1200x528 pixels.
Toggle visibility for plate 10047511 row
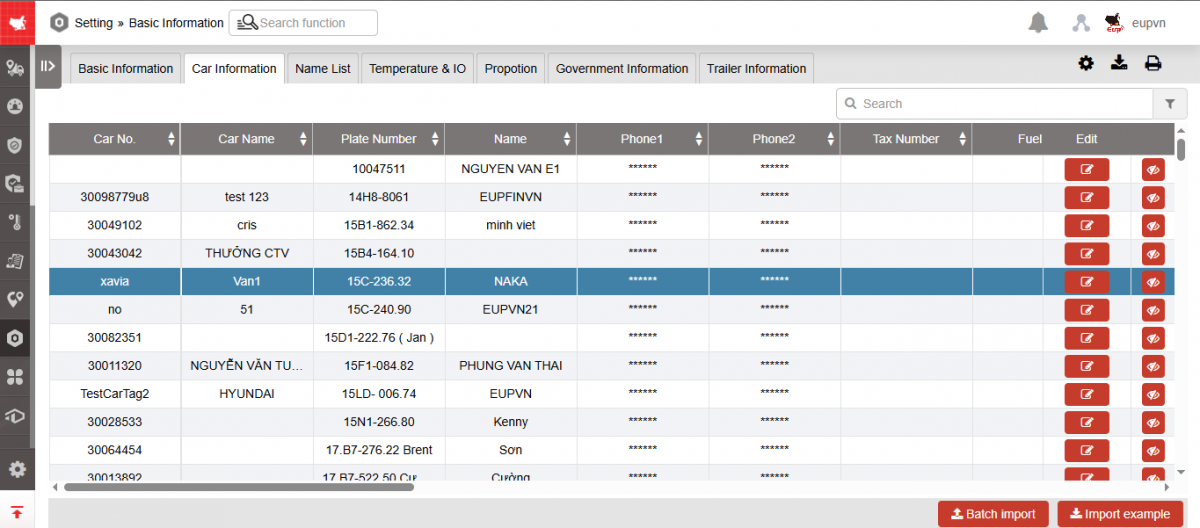[1153, 170]
